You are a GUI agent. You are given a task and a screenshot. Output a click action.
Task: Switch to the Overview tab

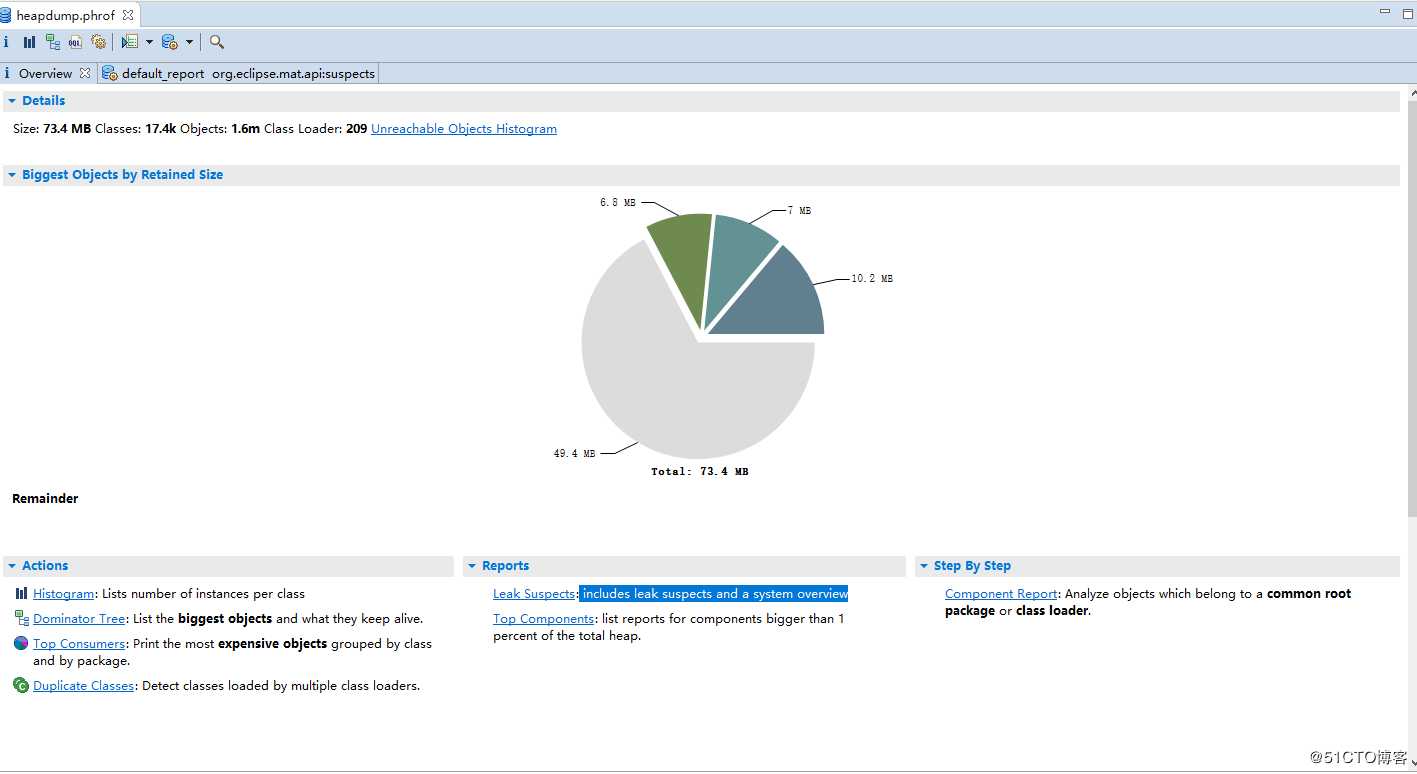(45, 73)
